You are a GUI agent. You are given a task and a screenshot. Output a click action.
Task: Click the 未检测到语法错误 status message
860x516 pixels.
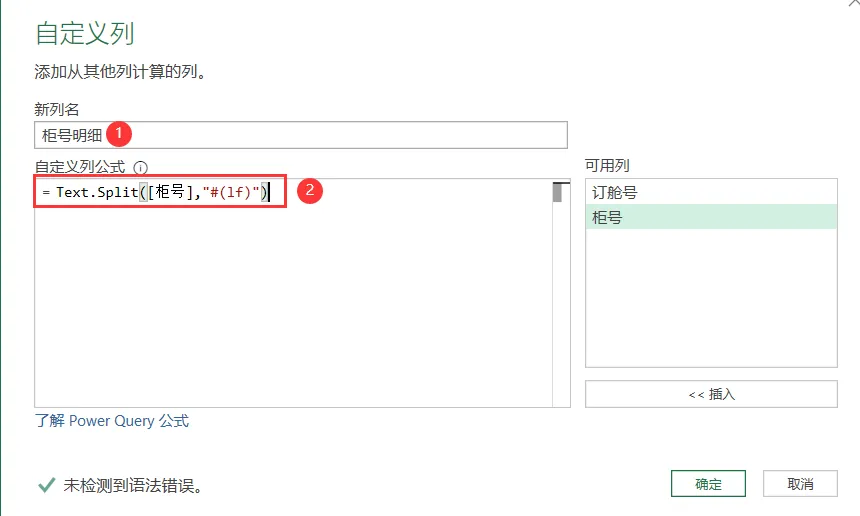[x=133, y=485]
